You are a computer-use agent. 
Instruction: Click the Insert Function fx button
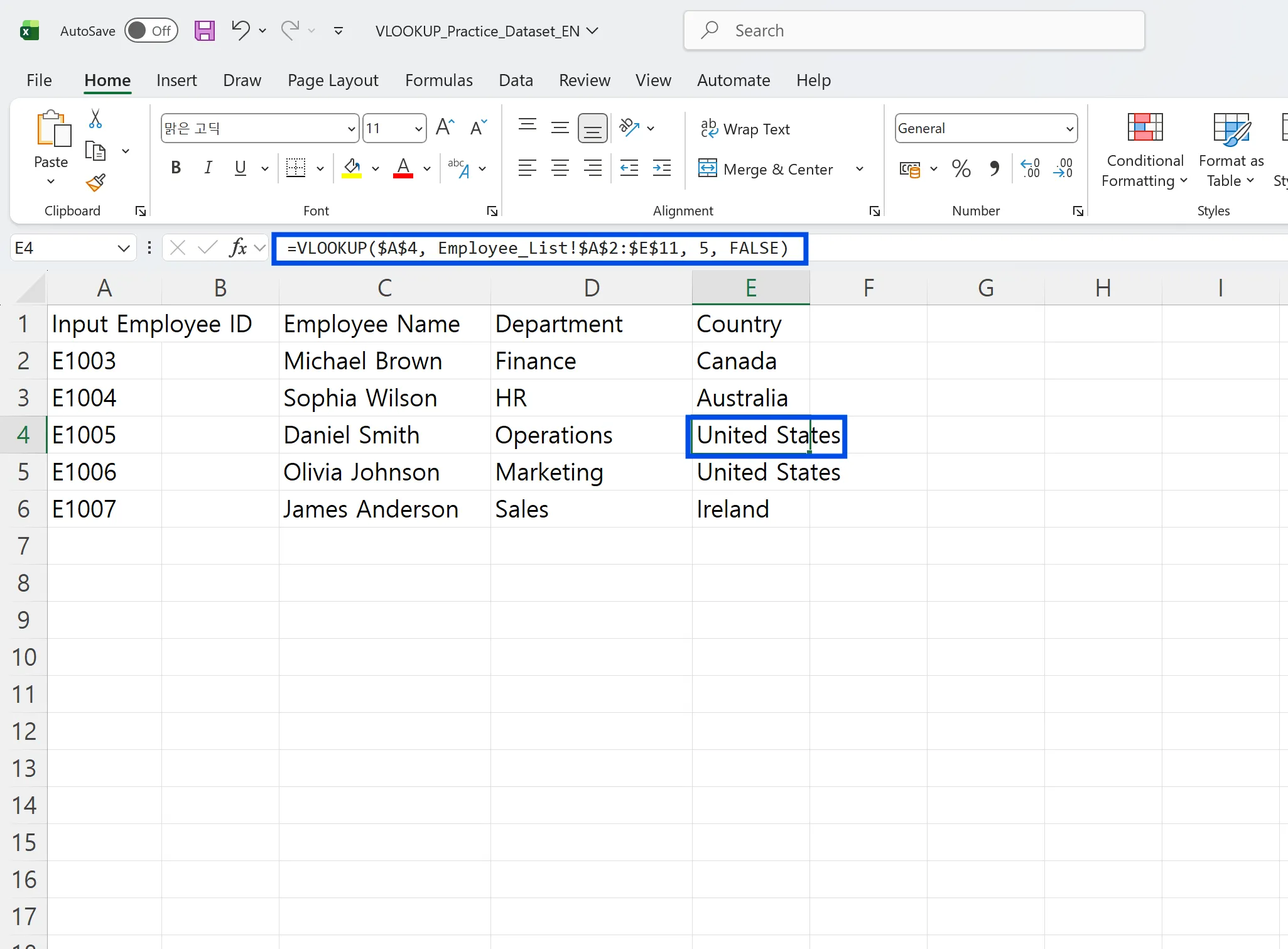pyautogui.click(x=239, y=247)
